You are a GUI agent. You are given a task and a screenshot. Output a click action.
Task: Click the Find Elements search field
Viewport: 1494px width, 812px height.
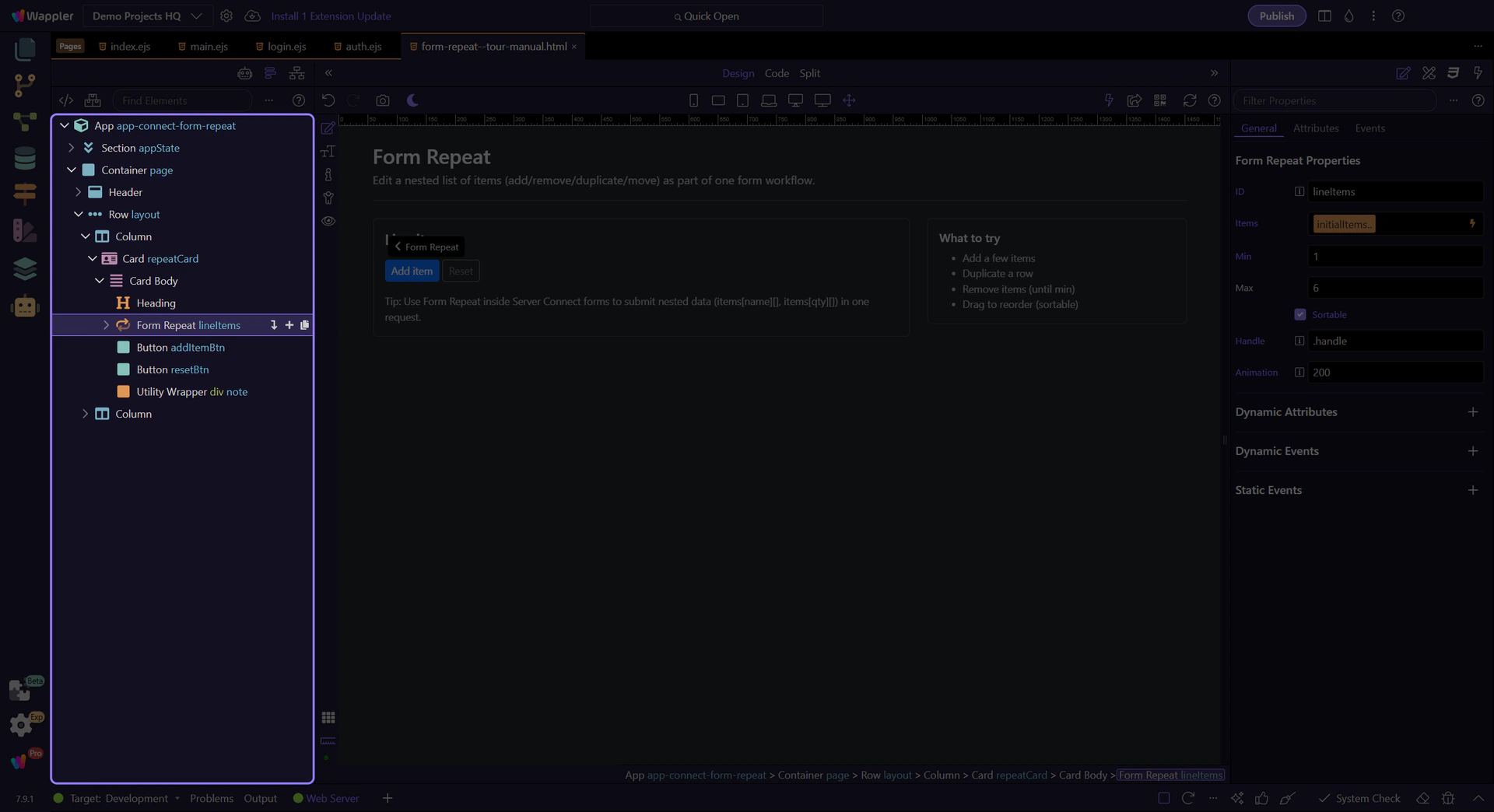pos(183,100)
